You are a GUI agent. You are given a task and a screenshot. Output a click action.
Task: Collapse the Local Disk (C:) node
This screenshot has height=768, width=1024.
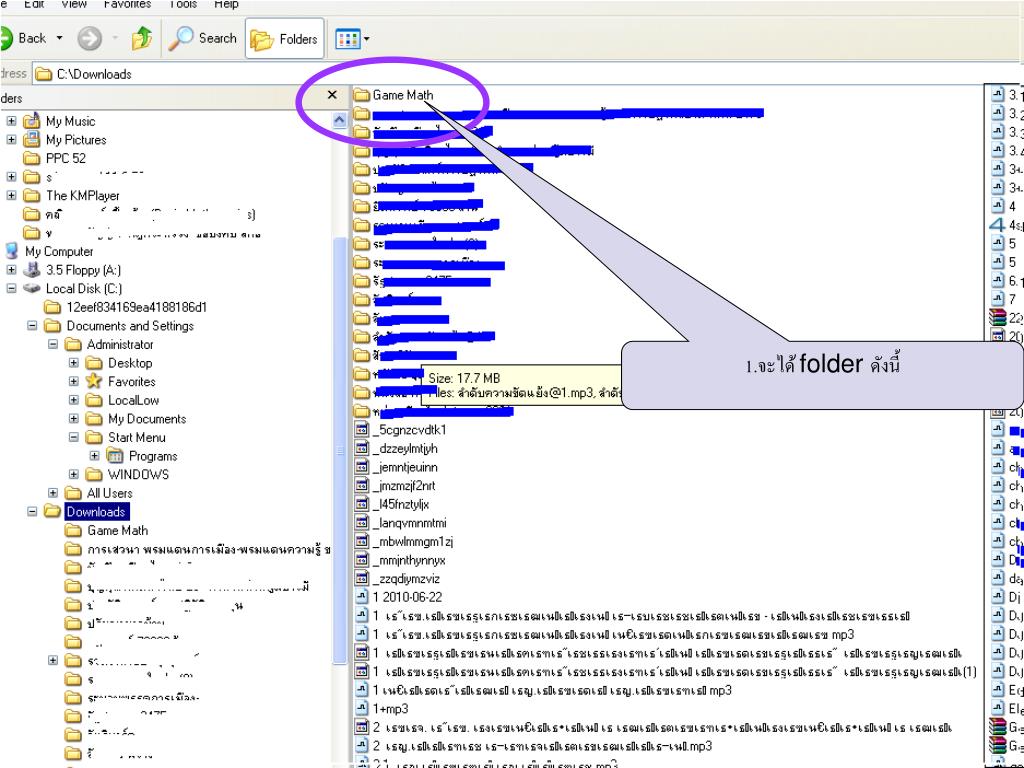pyautogui.click(x=11, y=289)
